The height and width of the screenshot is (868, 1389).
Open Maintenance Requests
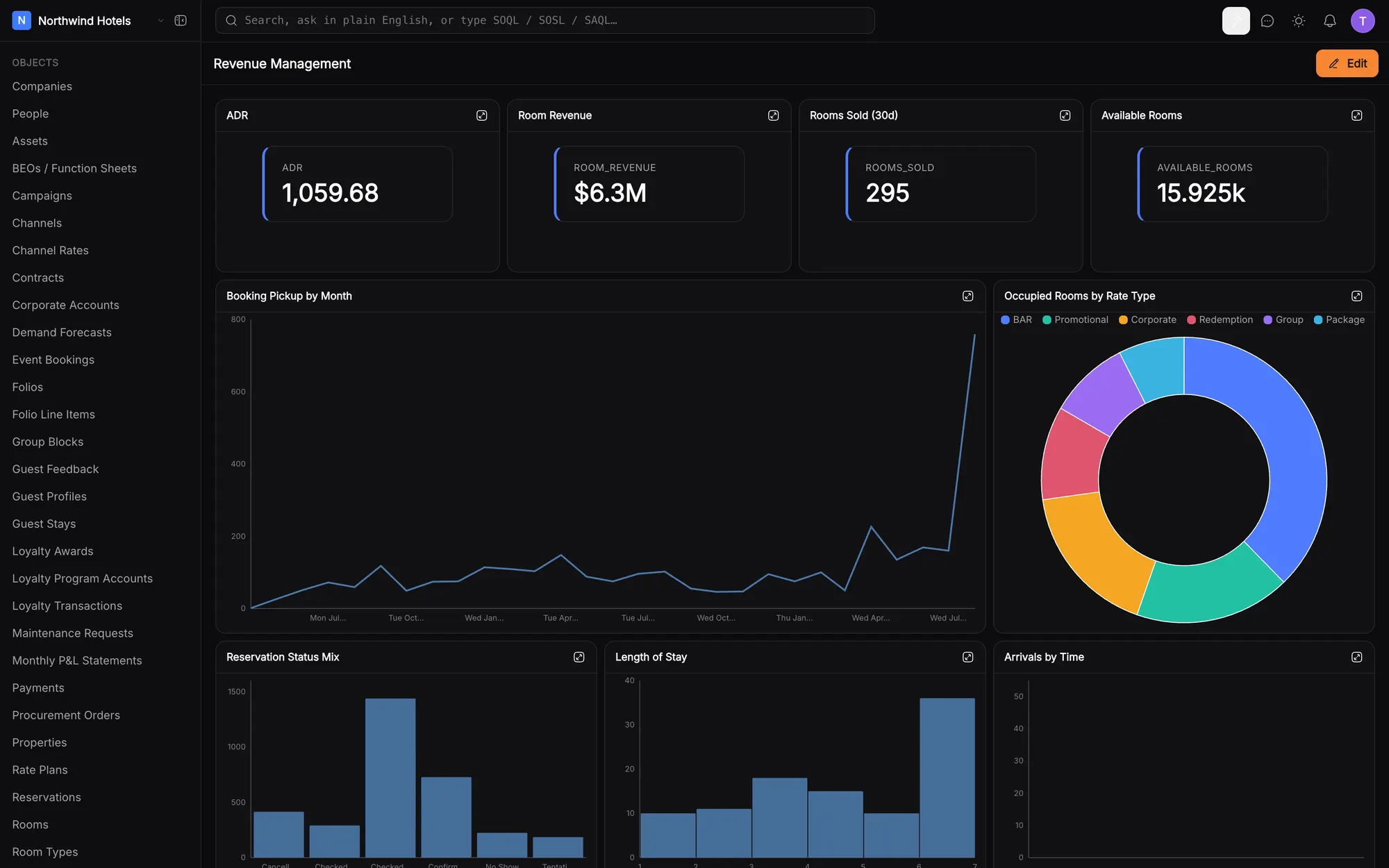tap(73, 633)
